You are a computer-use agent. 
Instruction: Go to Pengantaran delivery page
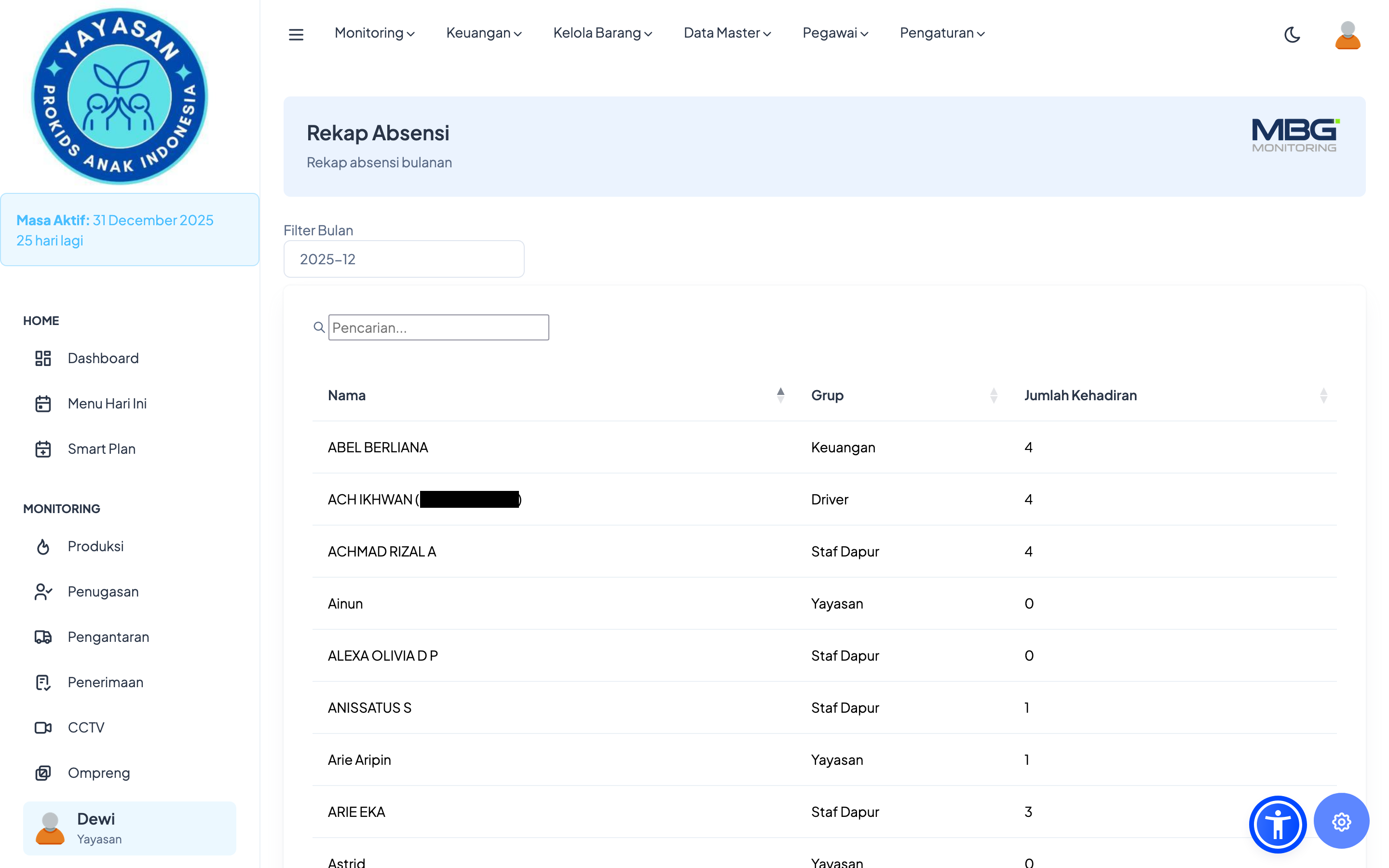pos(108,637)
